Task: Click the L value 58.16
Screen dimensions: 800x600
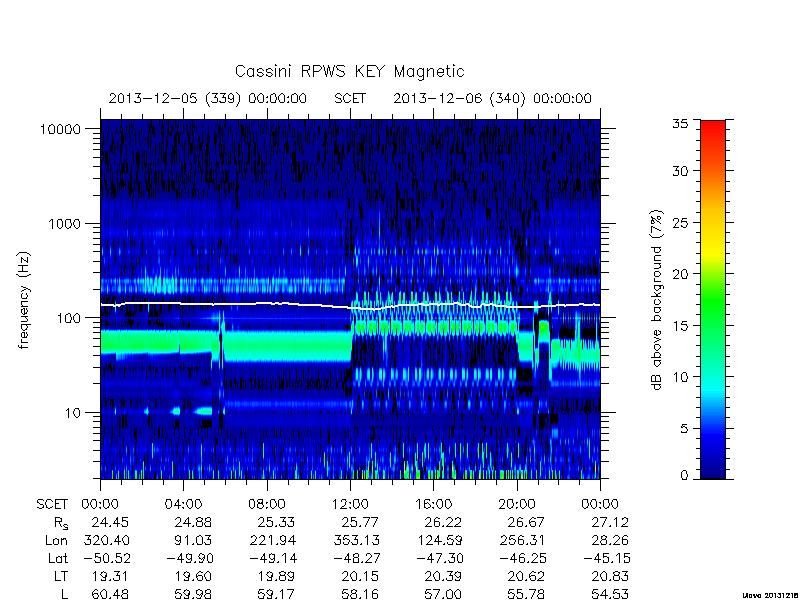Action: click(360, 594)
